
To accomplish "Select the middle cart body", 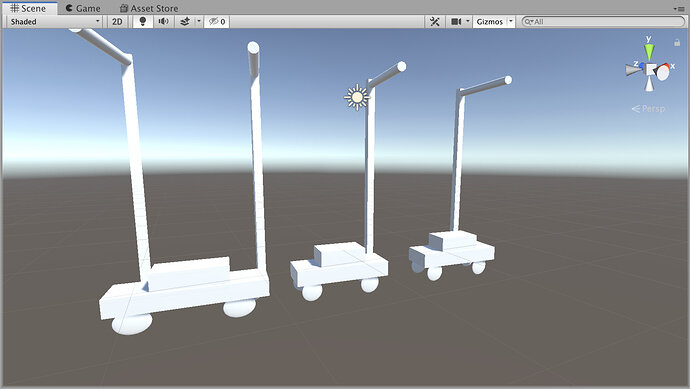I will pos(339,270).
